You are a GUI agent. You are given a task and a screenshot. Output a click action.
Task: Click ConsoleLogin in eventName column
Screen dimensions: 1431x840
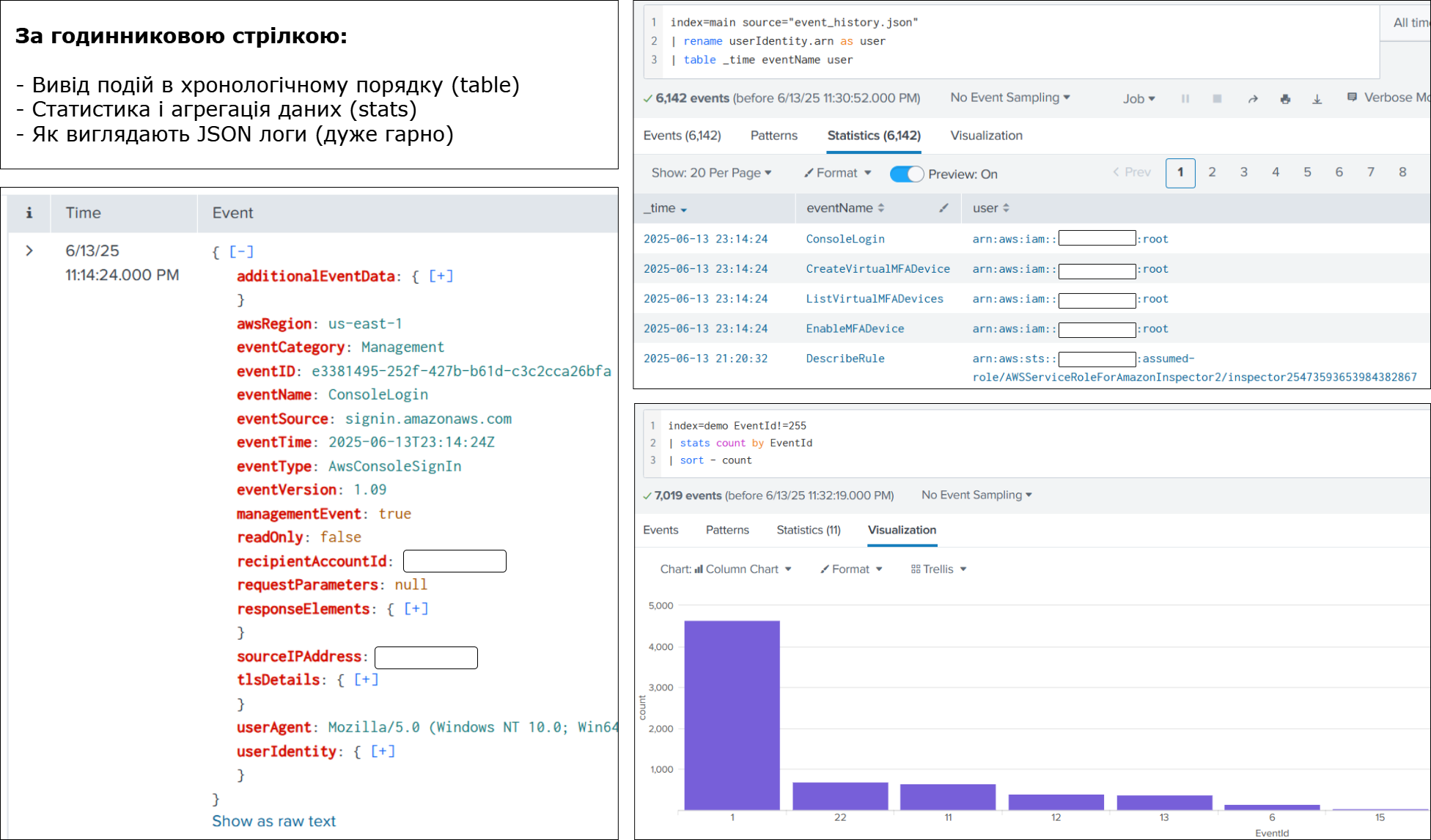point(845,239)
